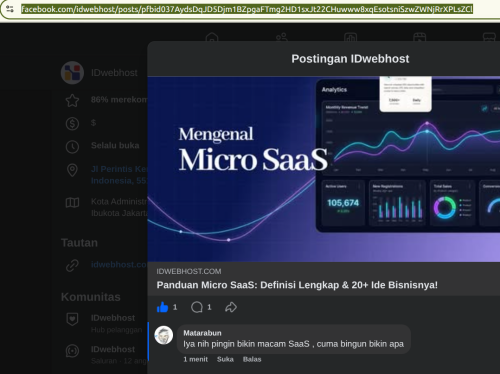Click the dollar price range icon
500x374 pixels.
(72, 123)
